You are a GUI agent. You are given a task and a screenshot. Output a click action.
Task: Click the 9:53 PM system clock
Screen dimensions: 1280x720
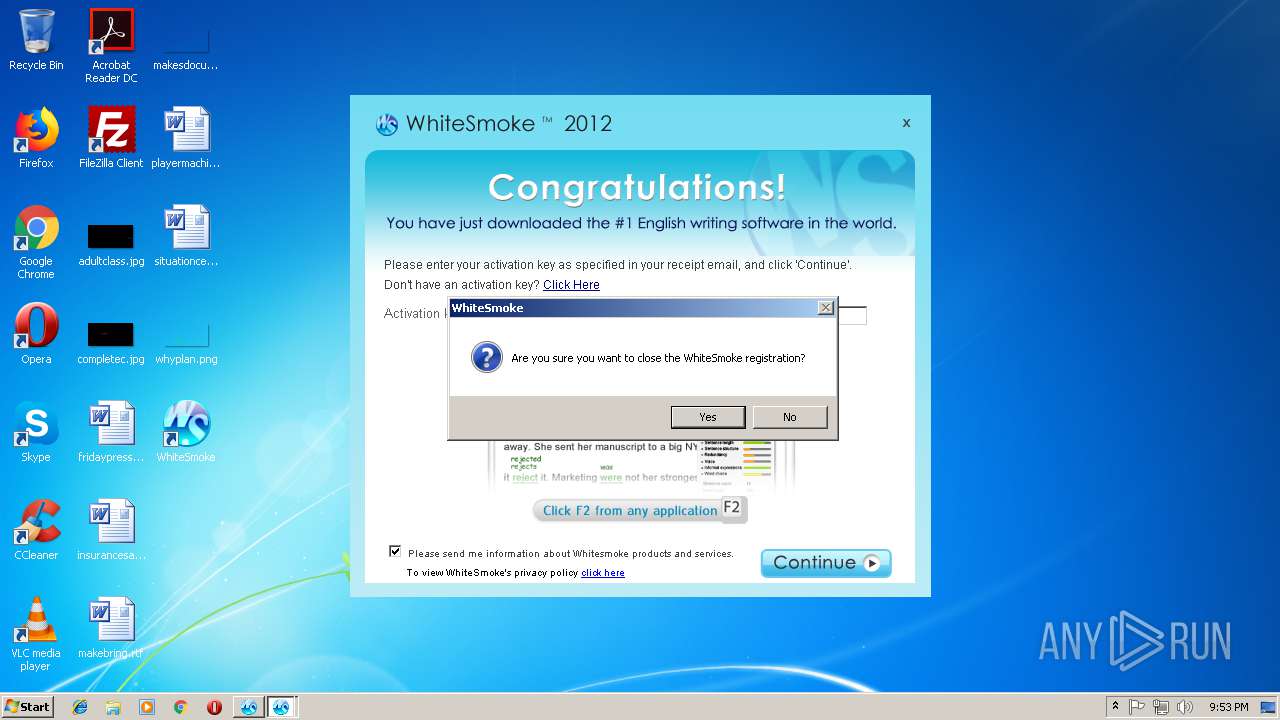pos(1228,707)
